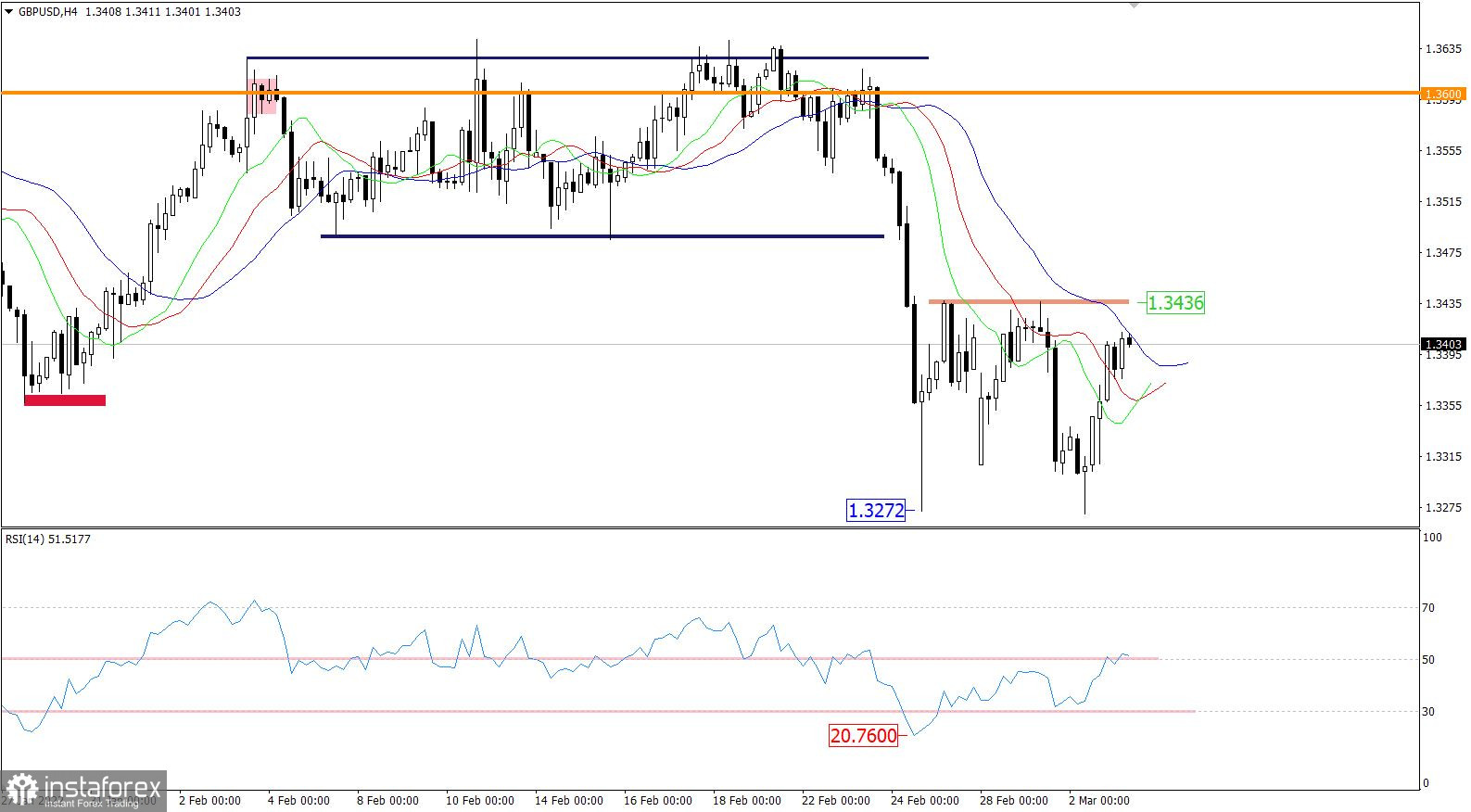
Task: Click the 8 Feb 00:00 date label
Action: pos(387,801)
